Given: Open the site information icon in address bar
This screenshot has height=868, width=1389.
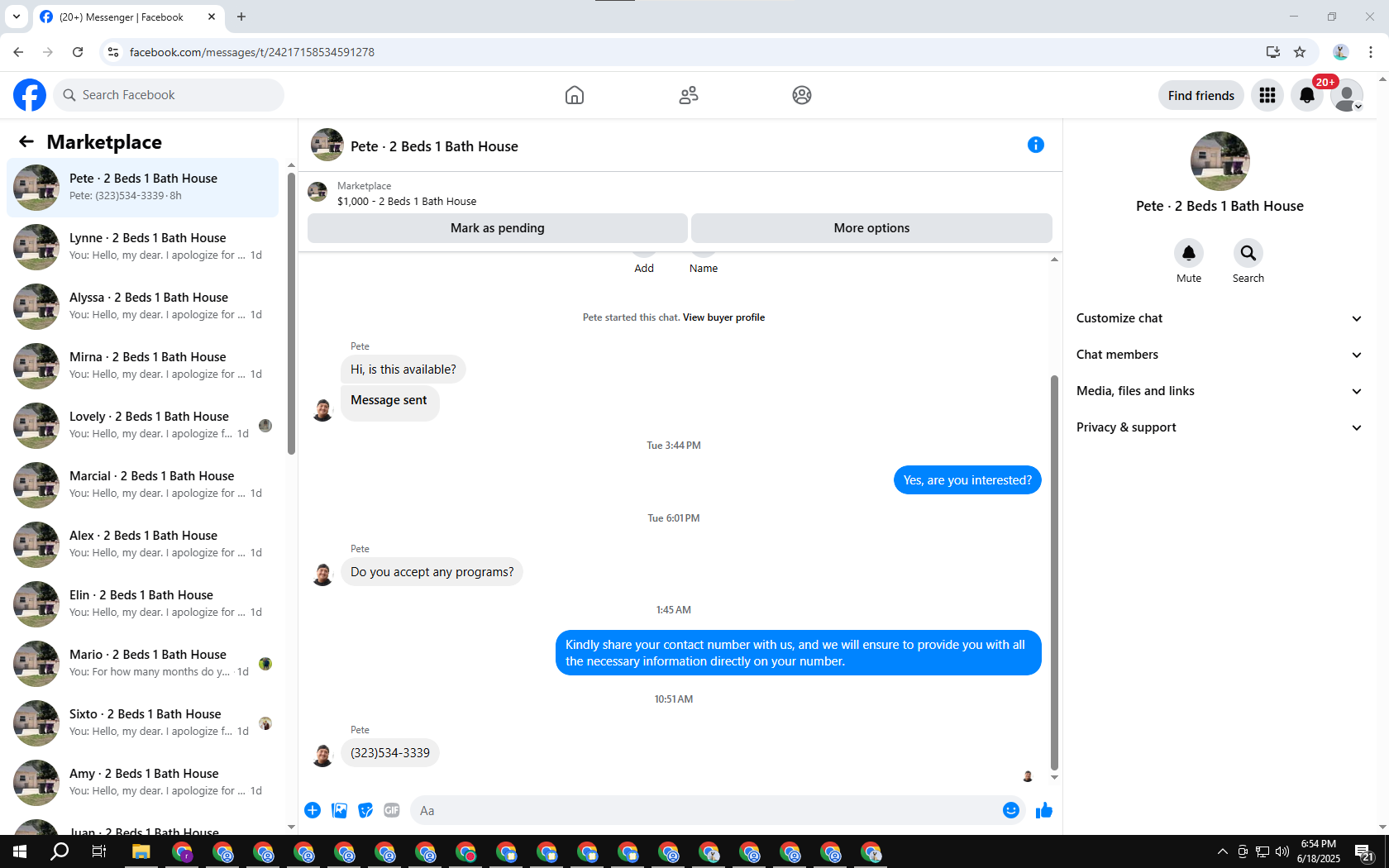Looking at the screenshot, I should (x=113, y=52).
